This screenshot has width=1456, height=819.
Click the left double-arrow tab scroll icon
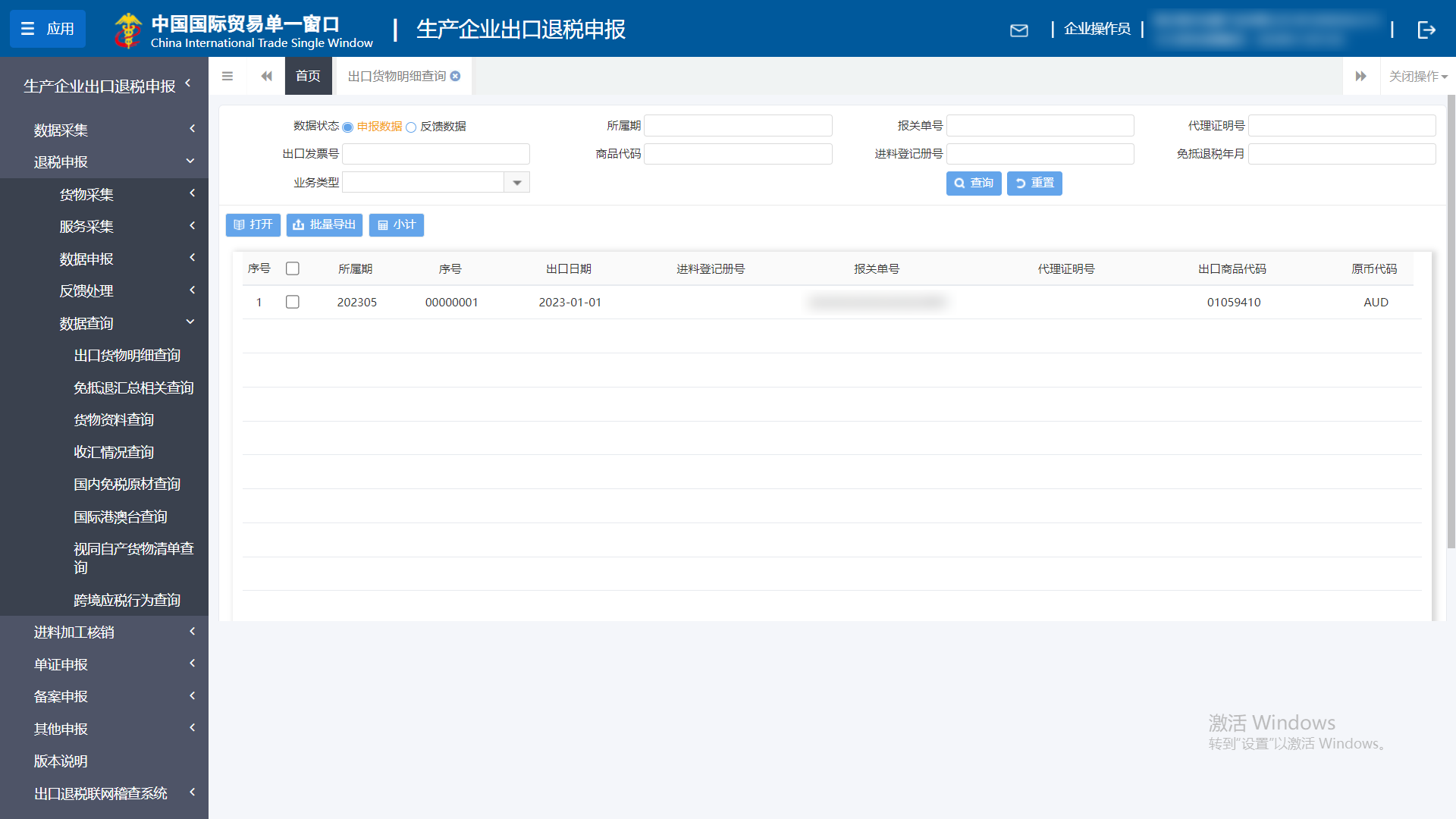point(266,76)
